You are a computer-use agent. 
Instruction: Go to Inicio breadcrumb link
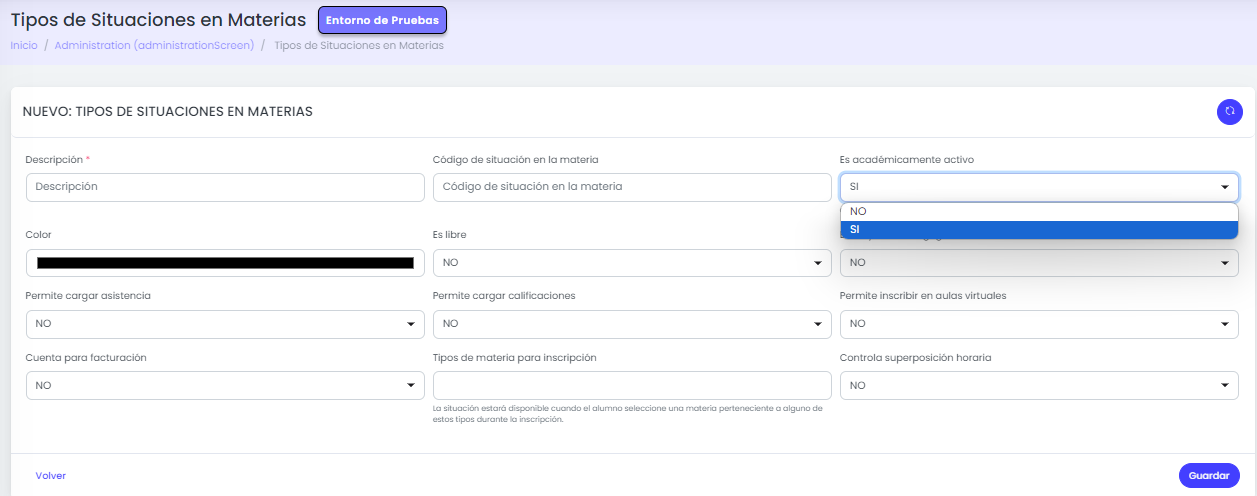click(24, 46)
